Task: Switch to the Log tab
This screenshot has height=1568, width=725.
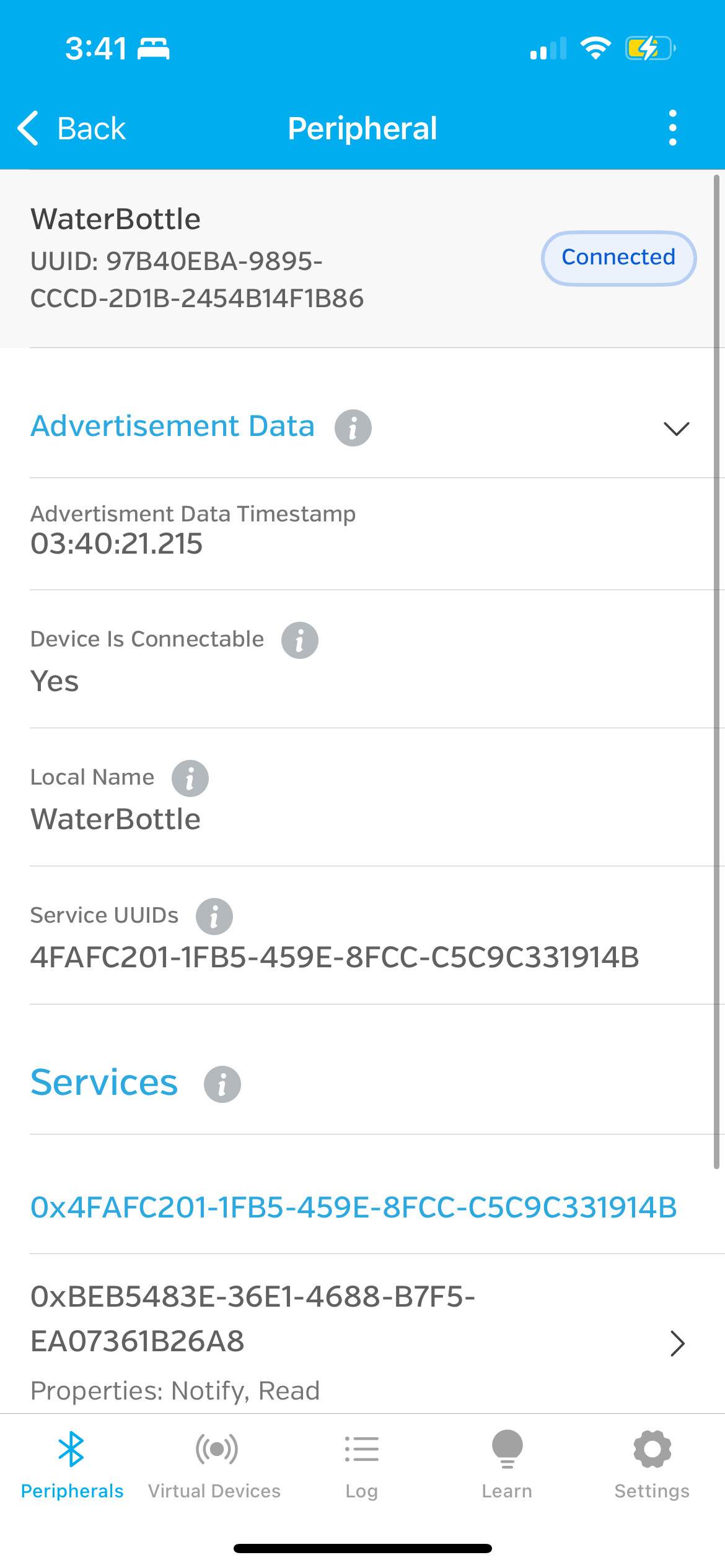Action: [x=361, y=1450]
